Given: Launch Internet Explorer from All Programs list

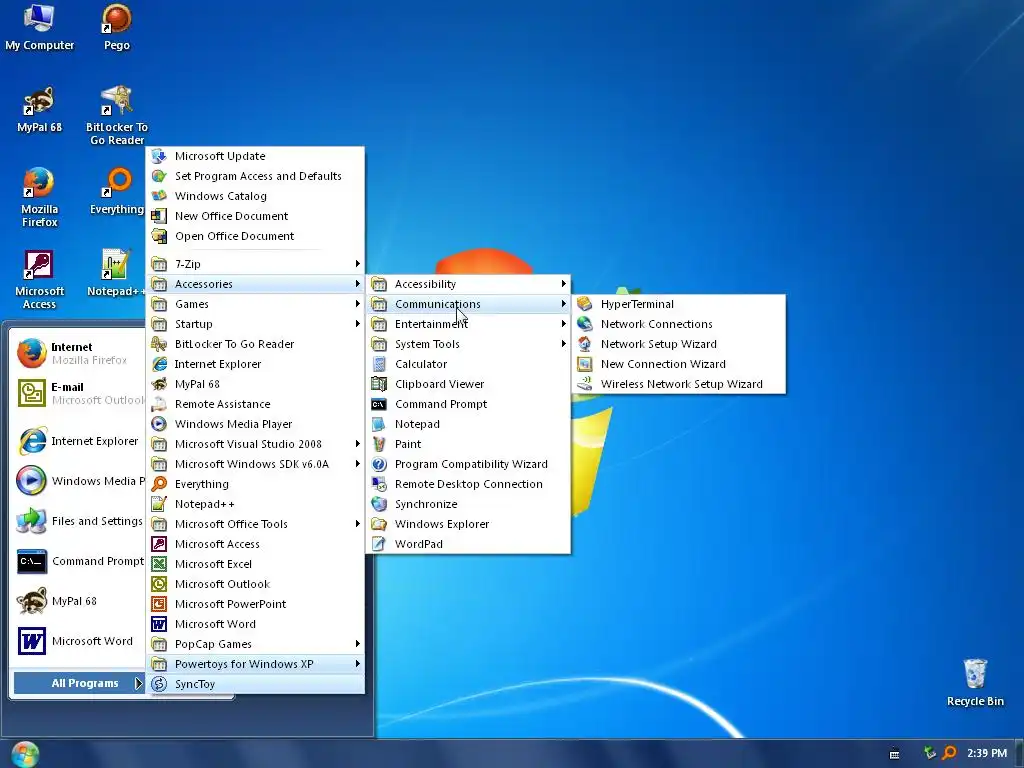Looking at the screenshot, I should point(255,364).
